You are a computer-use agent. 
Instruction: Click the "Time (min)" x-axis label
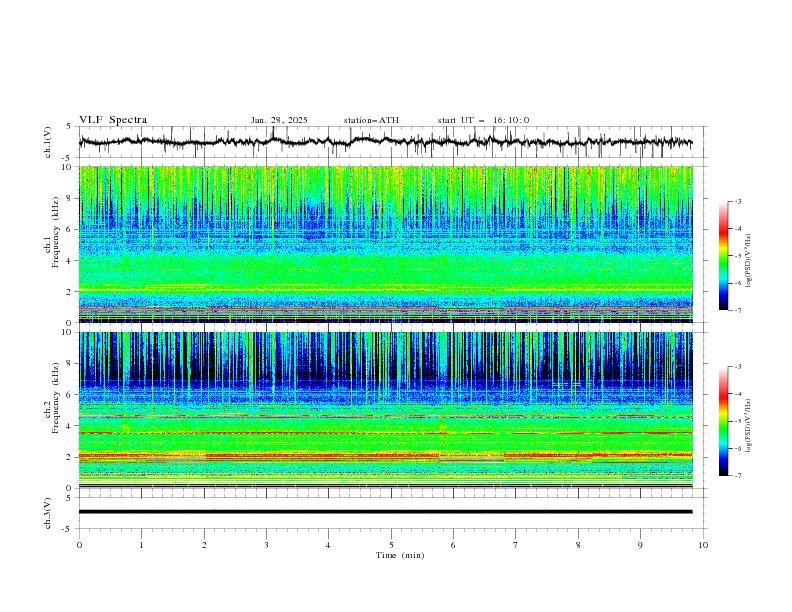point(400,555)
